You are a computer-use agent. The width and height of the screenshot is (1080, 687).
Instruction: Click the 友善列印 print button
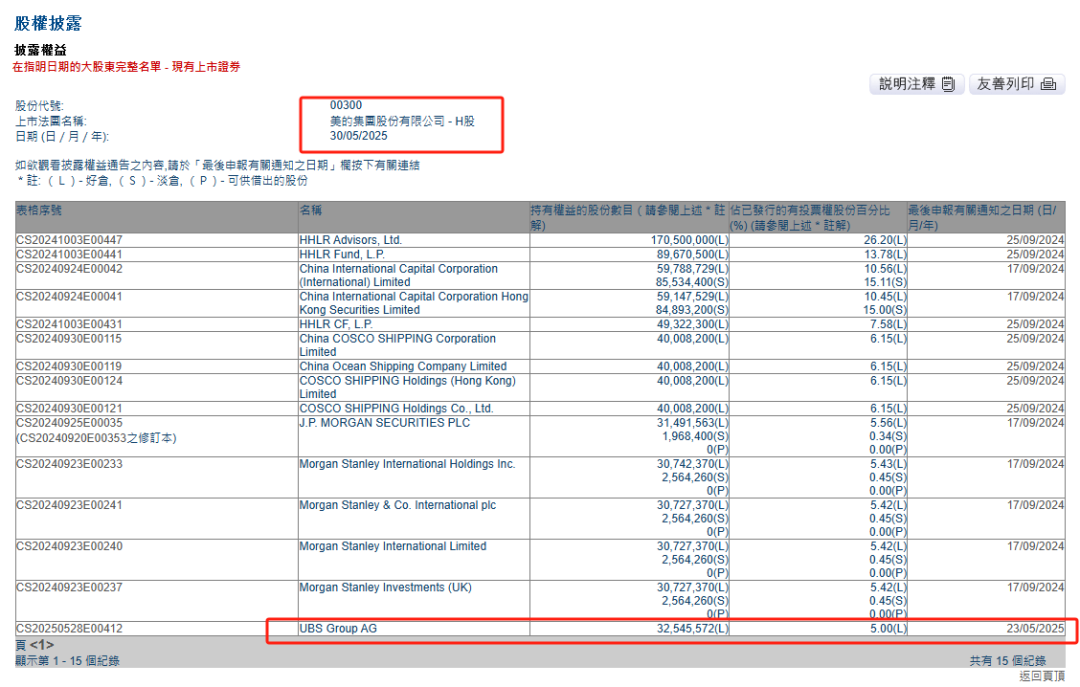point(1017,84)
